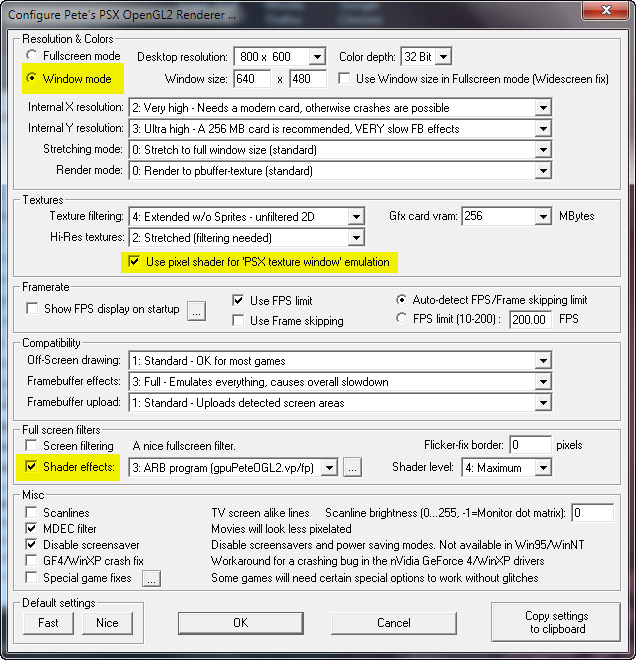Open the Shader effects type dropdown
This screenshot has height=660, width=636.
pos(233,468)
